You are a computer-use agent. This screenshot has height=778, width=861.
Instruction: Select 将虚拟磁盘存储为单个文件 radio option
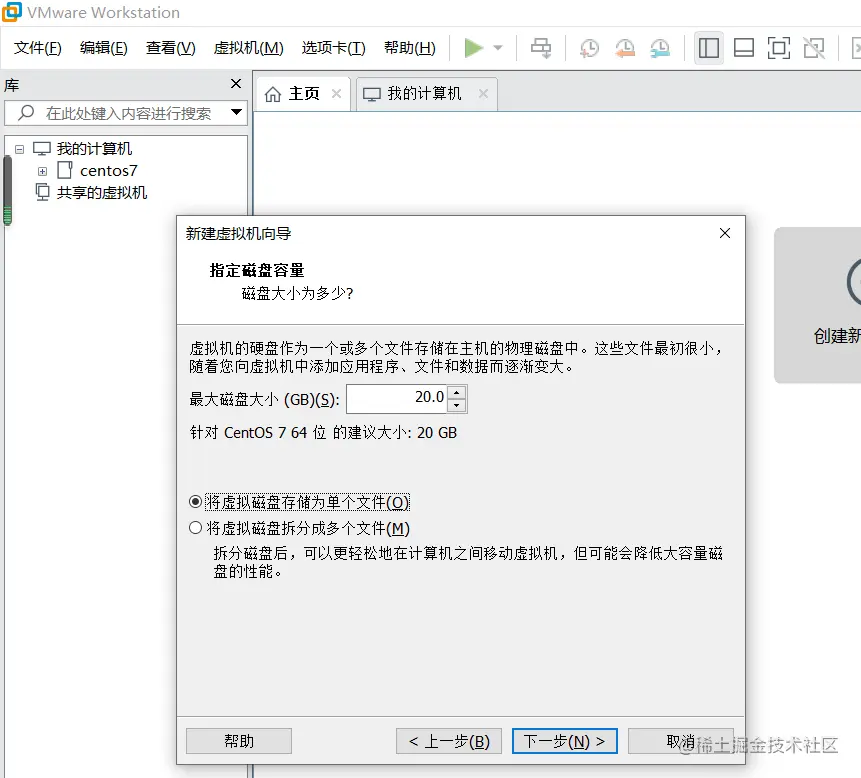pyautogui.click(x=195, y=502)
